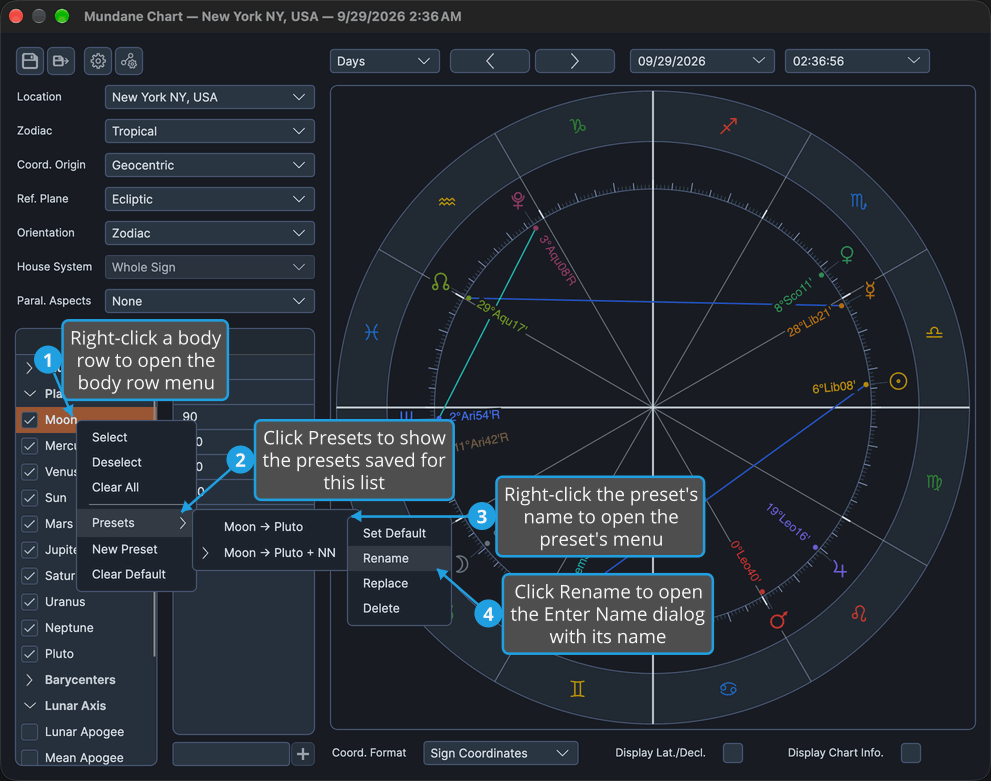991x781 pixels.
Task: Open the Days time-step dropdown
Action: point(385,61)
